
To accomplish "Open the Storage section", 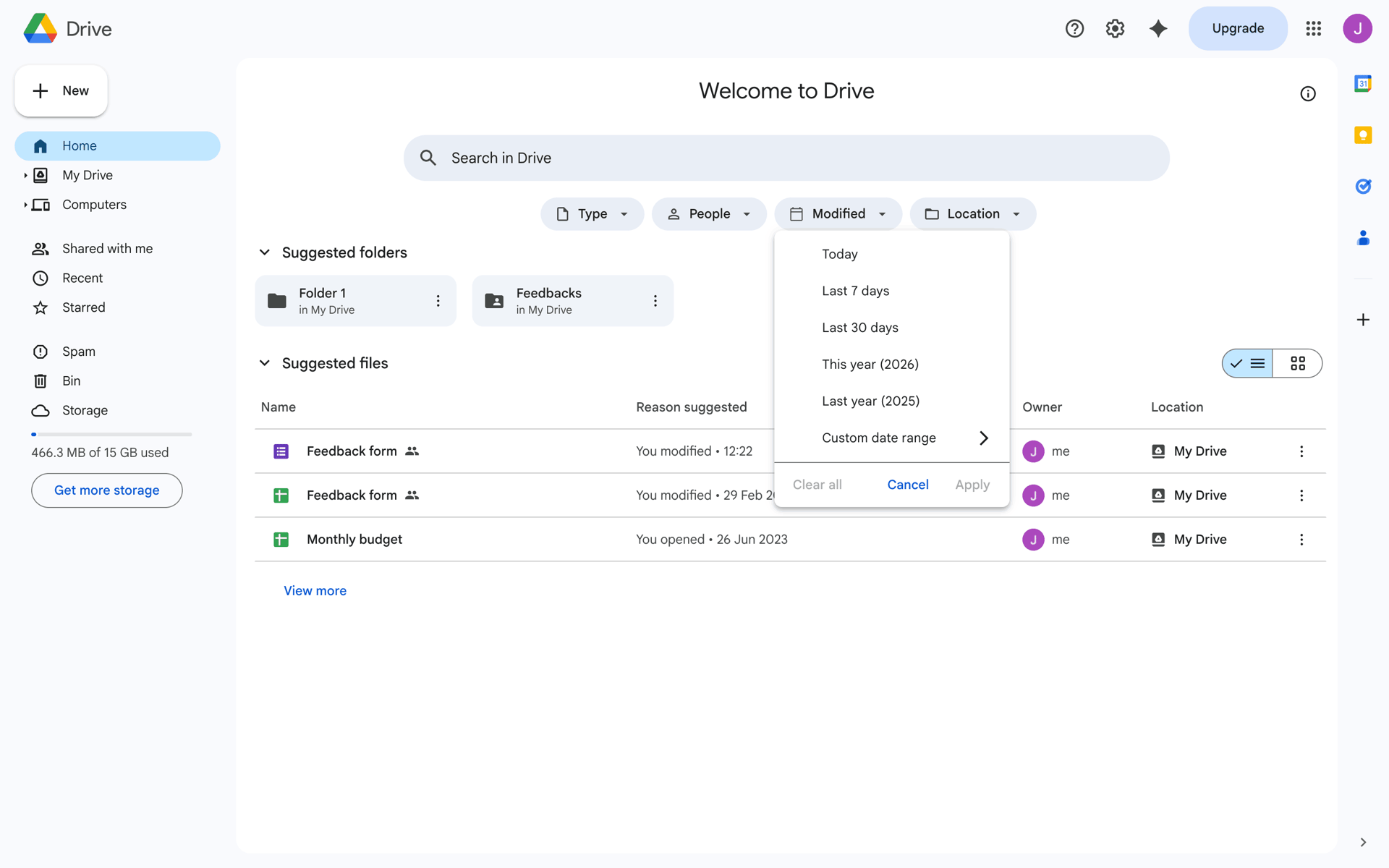I will tap(117, 411).
